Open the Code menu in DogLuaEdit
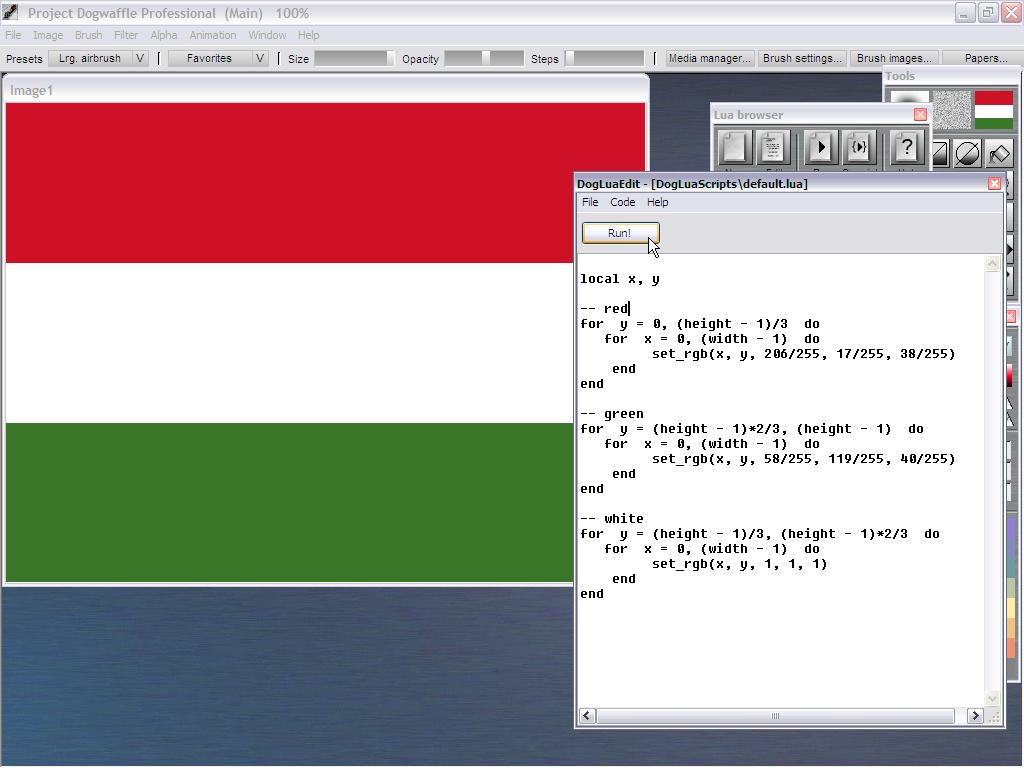Viewport: 1024px width, 768px height. click(x=622, y=202)
